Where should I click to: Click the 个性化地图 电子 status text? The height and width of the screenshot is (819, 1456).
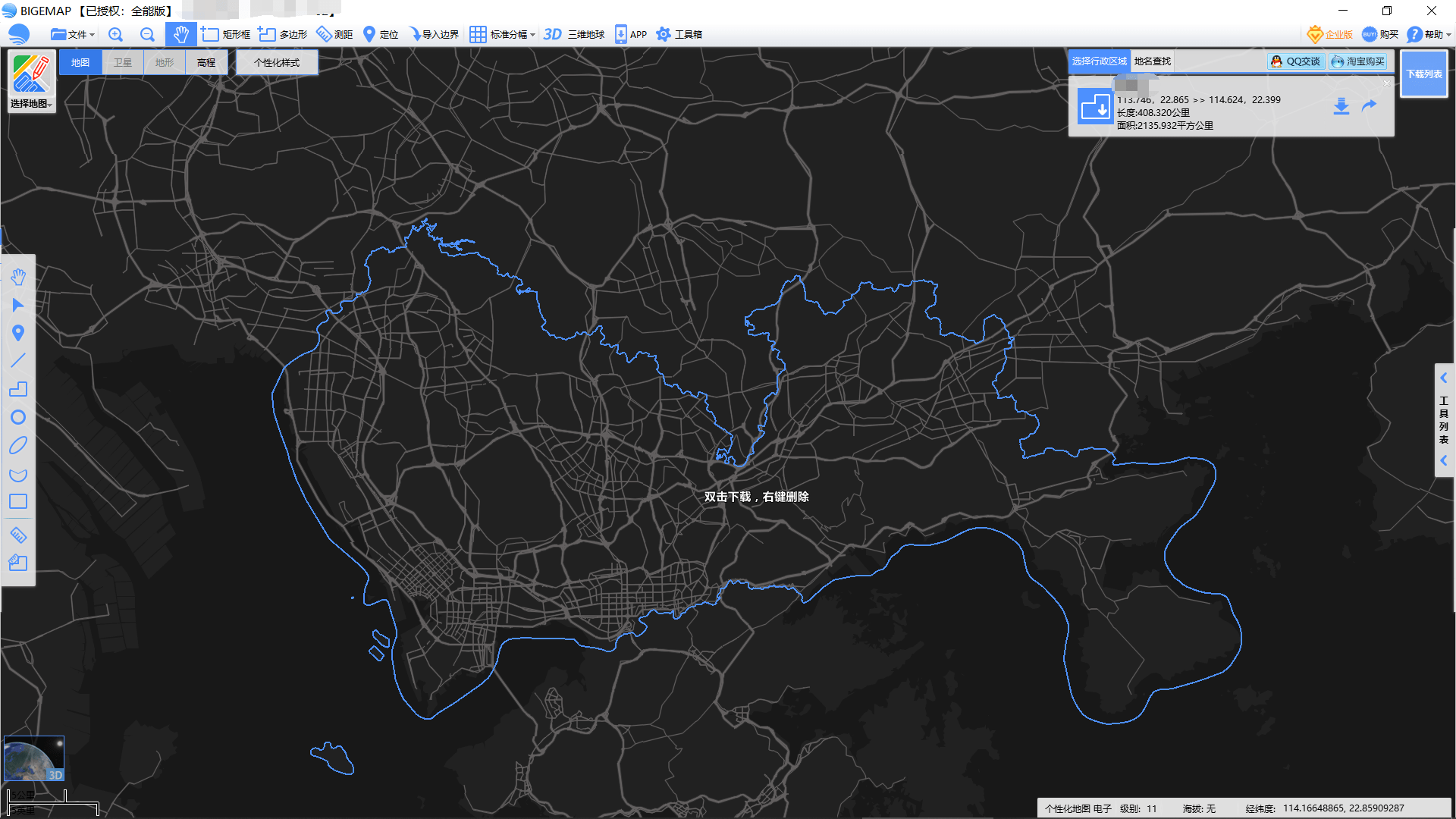pyautogui.click(x=1078, y=808)
